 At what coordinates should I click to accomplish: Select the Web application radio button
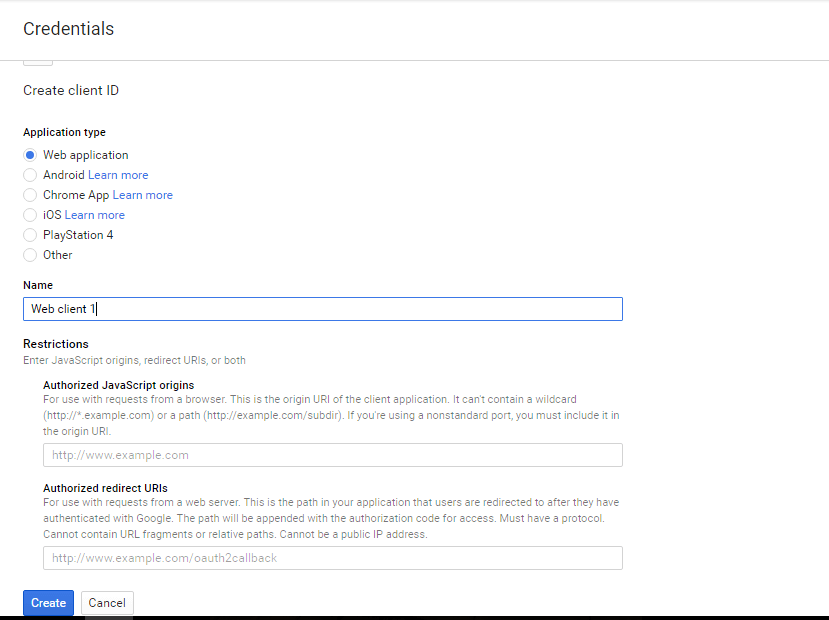pyautogui.click(x=30, y=155)
